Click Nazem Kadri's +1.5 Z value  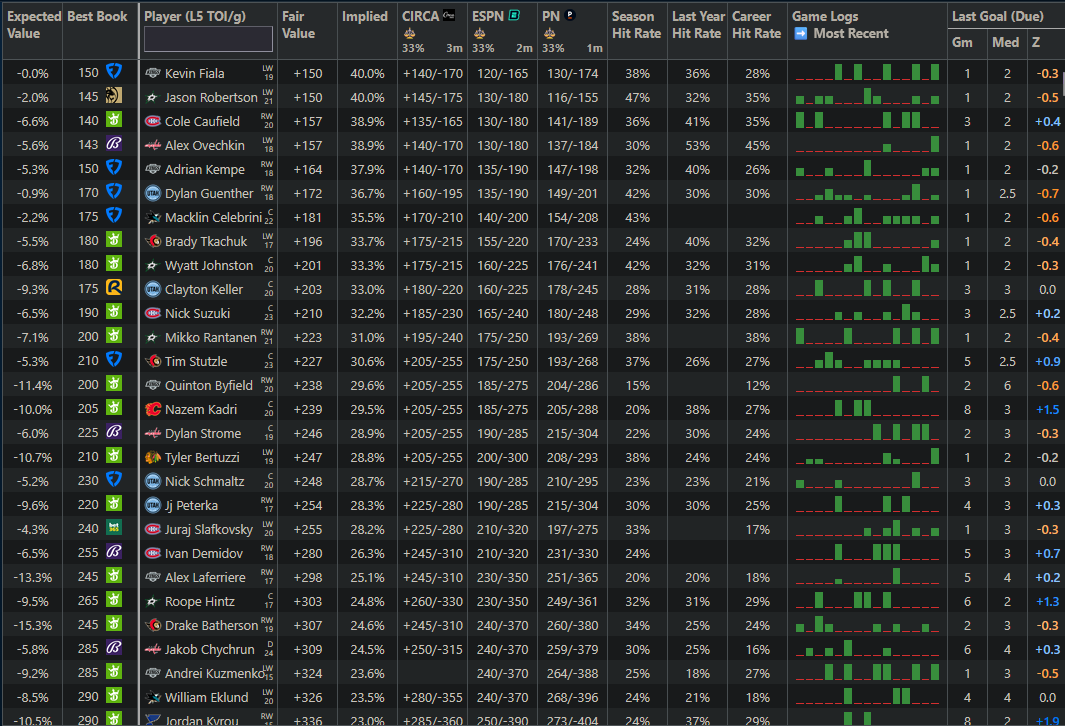(1047, 410)
